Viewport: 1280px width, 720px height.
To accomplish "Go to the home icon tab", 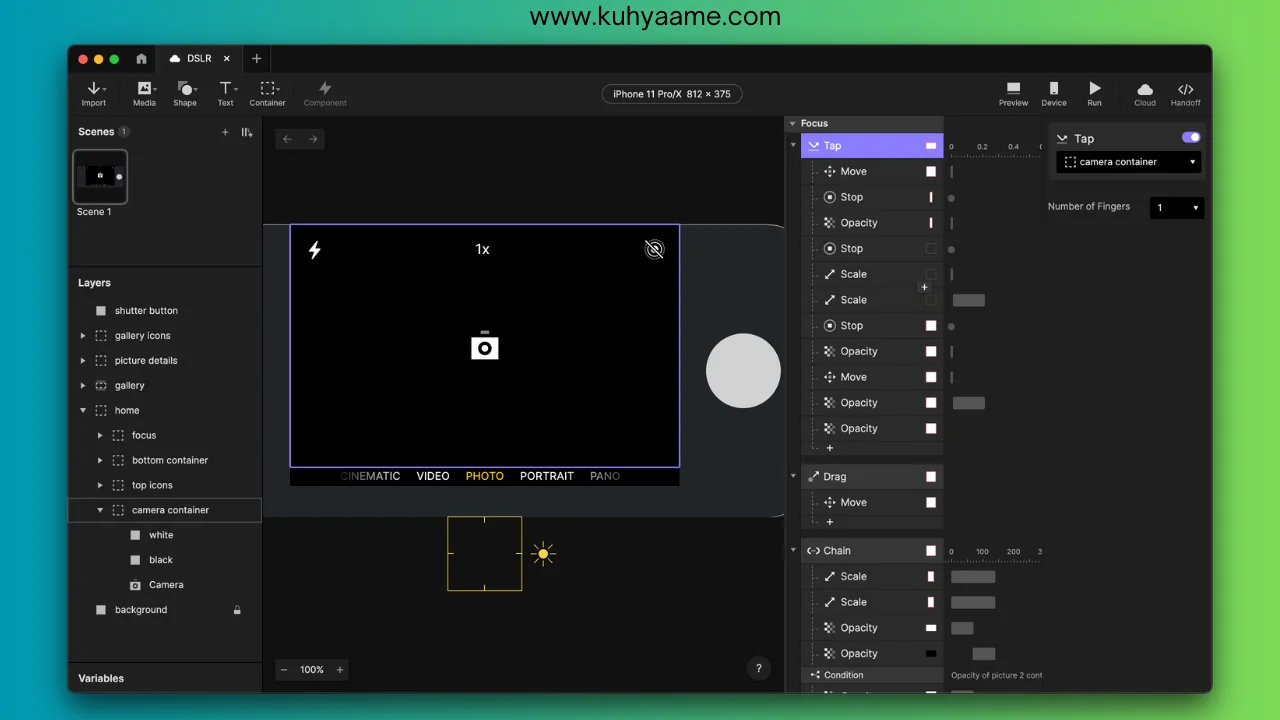I will [x=141, y=59].
